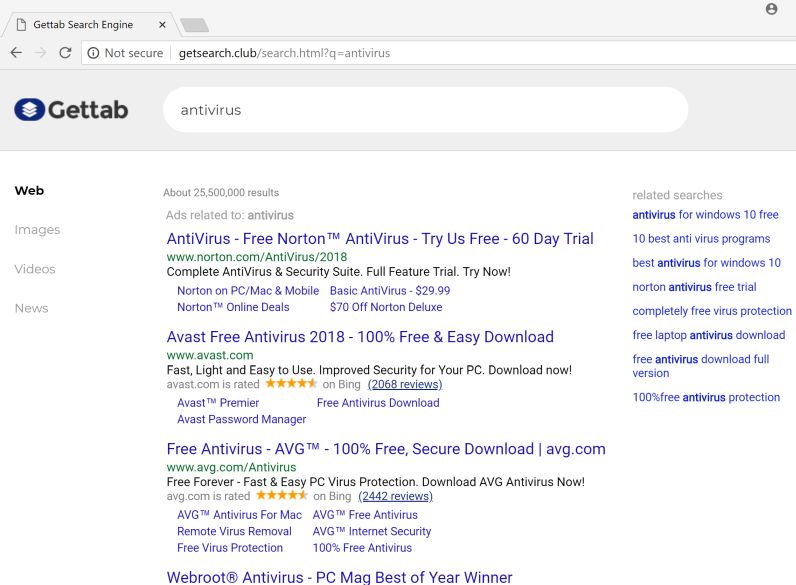Screen dimensions: 796x585
Task: Open AVG Remote Virus Removal sitelink
Action: point(234,531)
